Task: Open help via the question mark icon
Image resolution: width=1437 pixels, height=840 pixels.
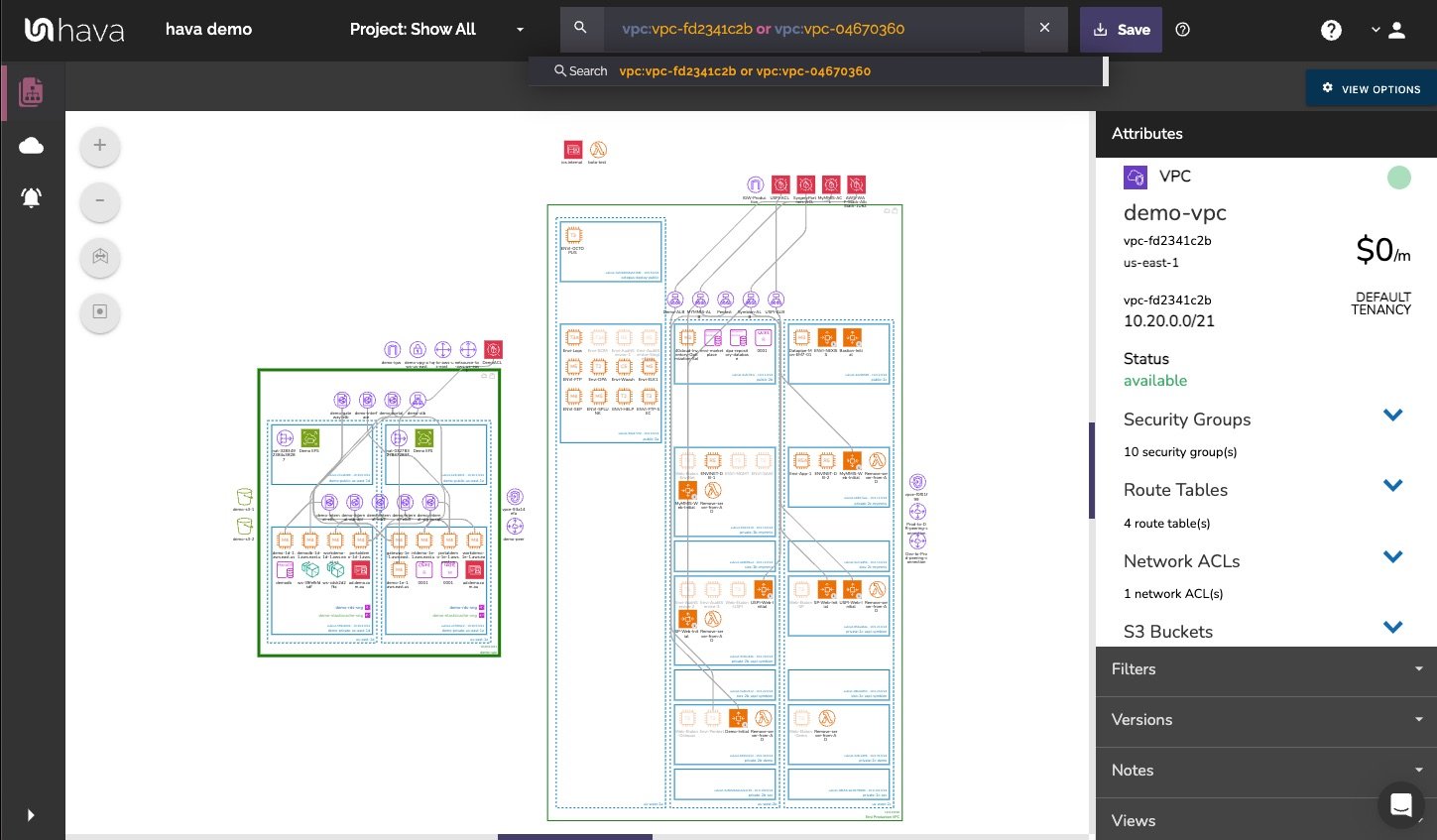Action: (1331, 30)
